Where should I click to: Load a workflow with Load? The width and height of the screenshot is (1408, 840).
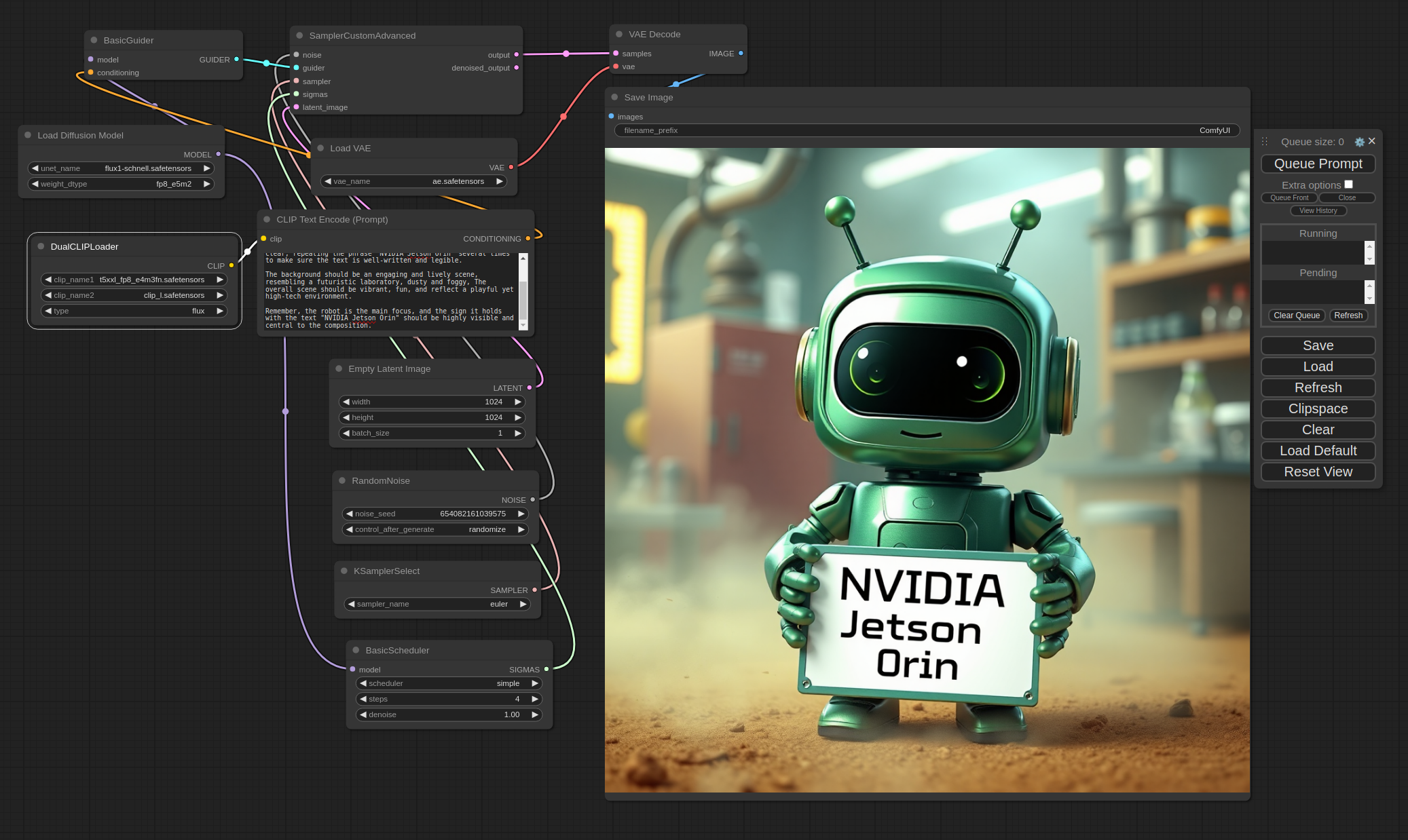1318,366
